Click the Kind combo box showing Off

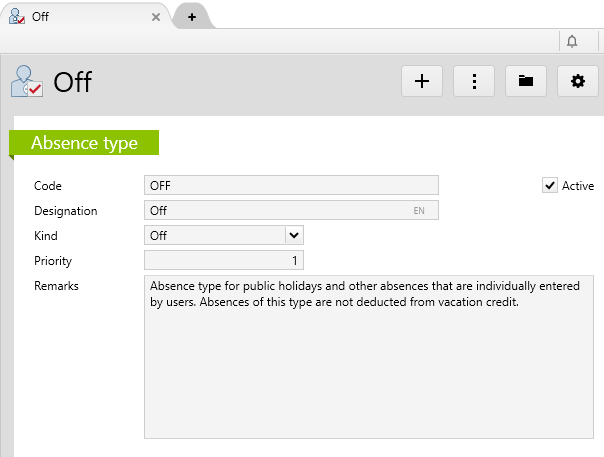point(215,235)
